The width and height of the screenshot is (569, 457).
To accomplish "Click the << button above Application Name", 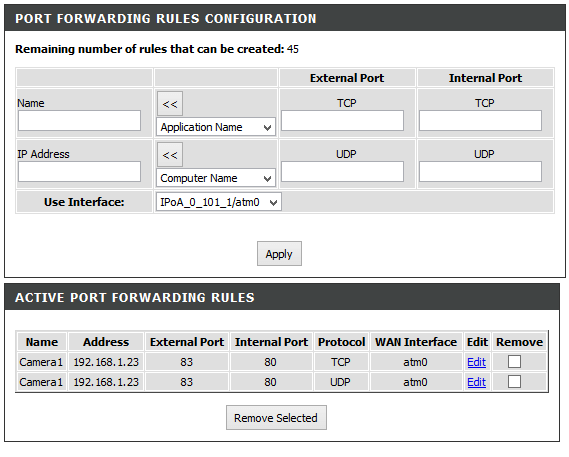I will (170, 104).
